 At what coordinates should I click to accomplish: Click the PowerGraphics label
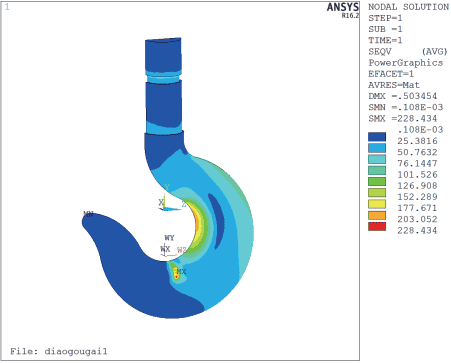pyautogui.click(x=405, y=63)
